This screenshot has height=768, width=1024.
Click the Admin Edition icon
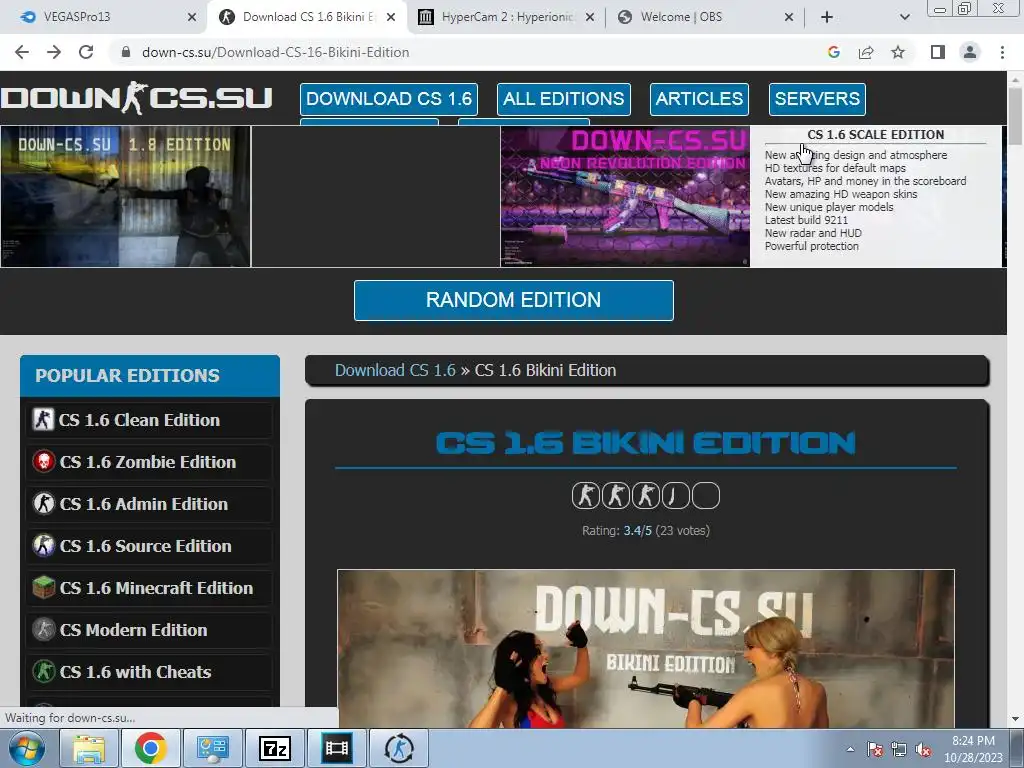click(x=44, y=504)
